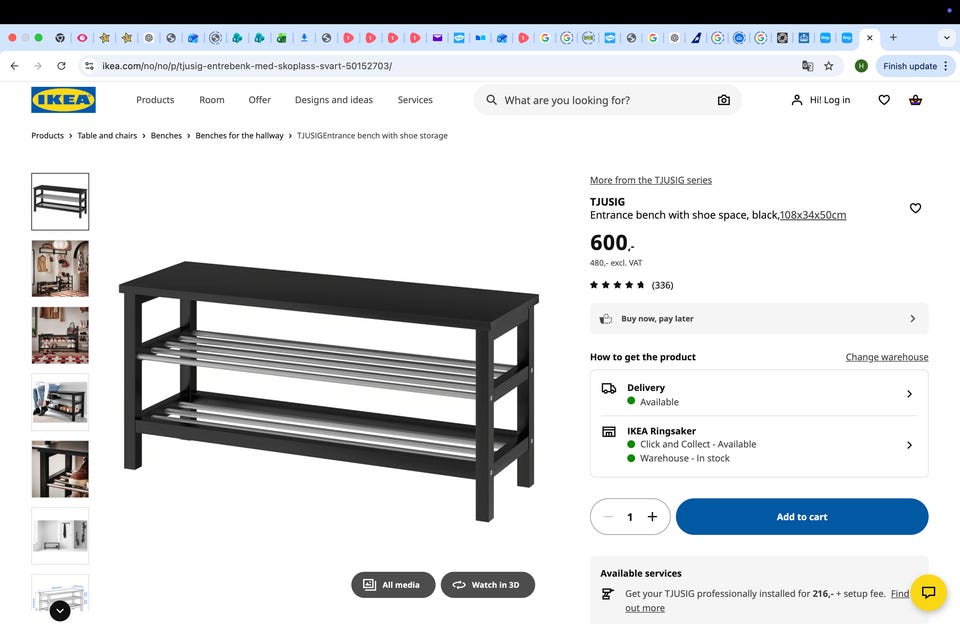Open More from the TJUSIG series
The image size is (960, 624).
click(x=651, y=180)
